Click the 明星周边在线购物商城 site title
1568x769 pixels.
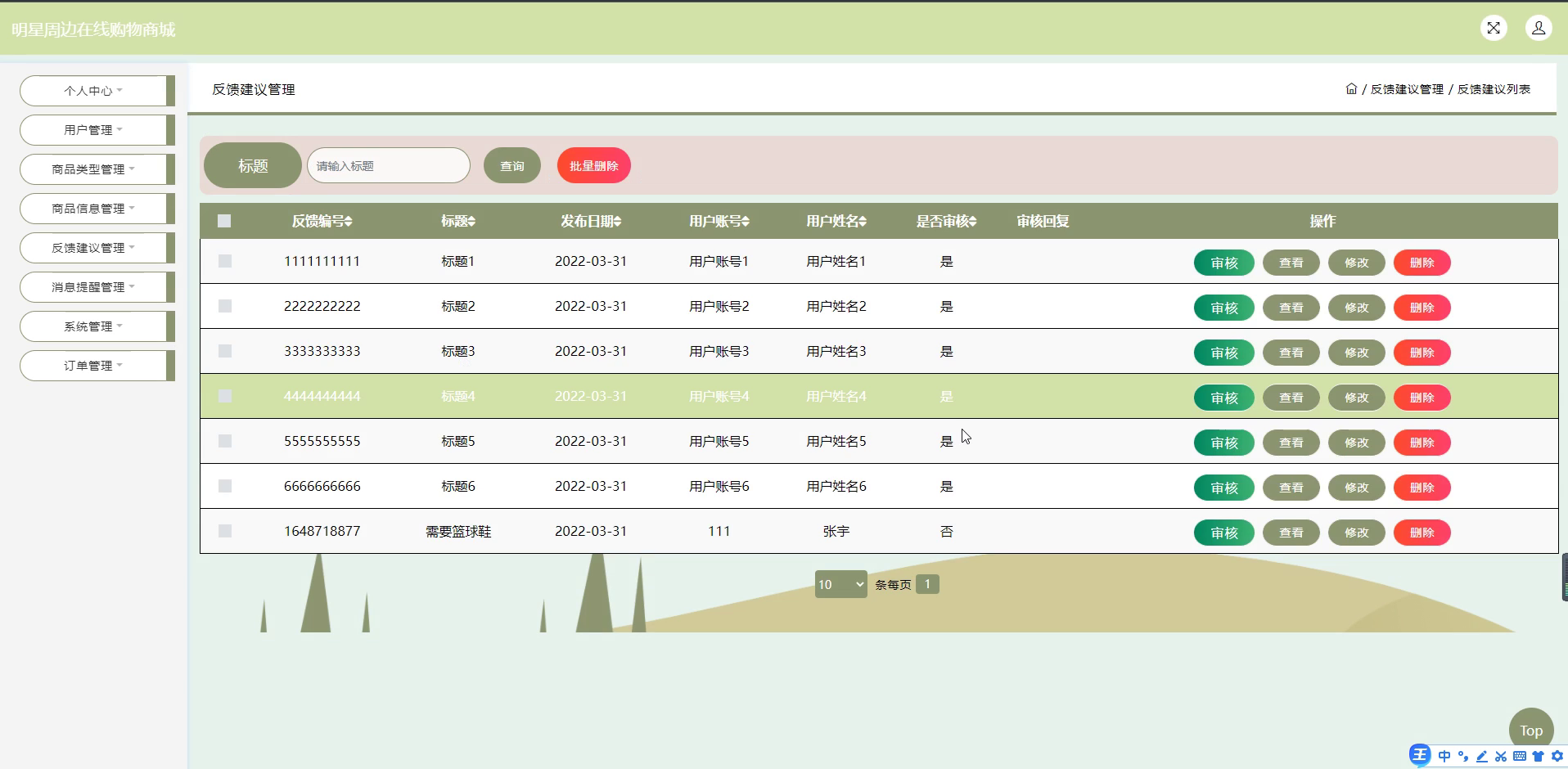93,29
